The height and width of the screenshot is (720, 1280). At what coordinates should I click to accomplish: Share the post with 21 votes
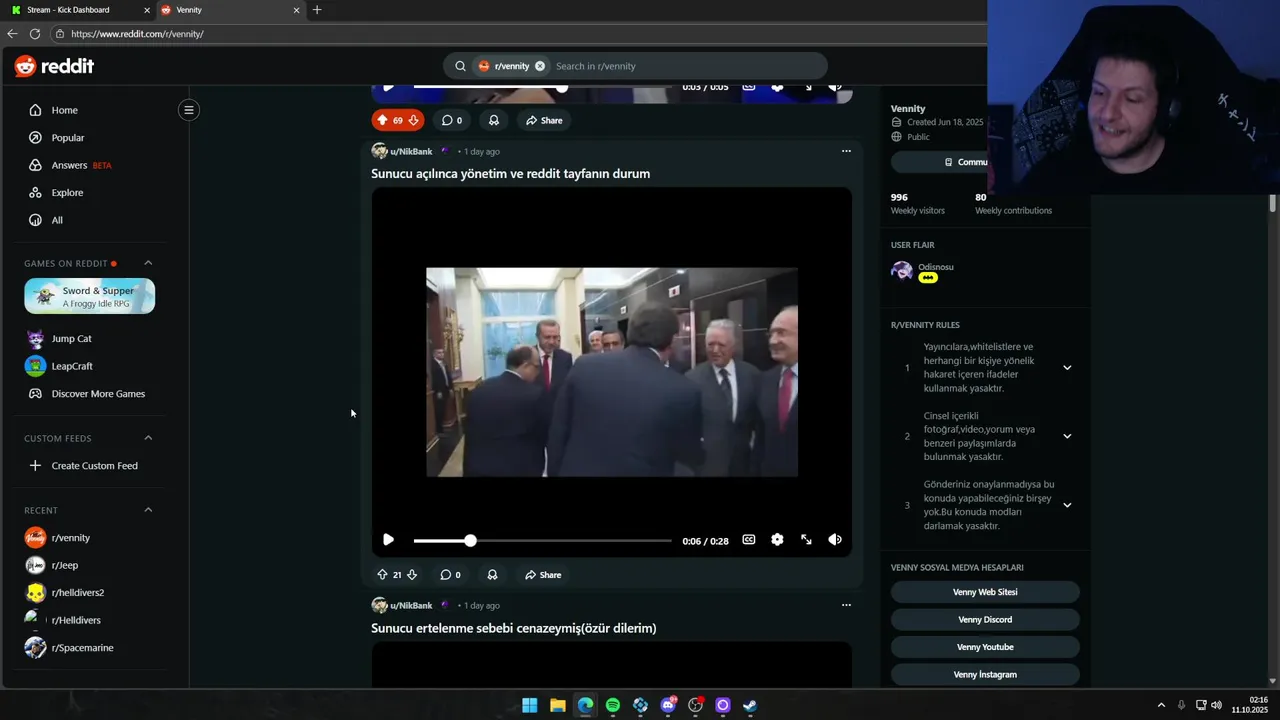tap(543, 575)
